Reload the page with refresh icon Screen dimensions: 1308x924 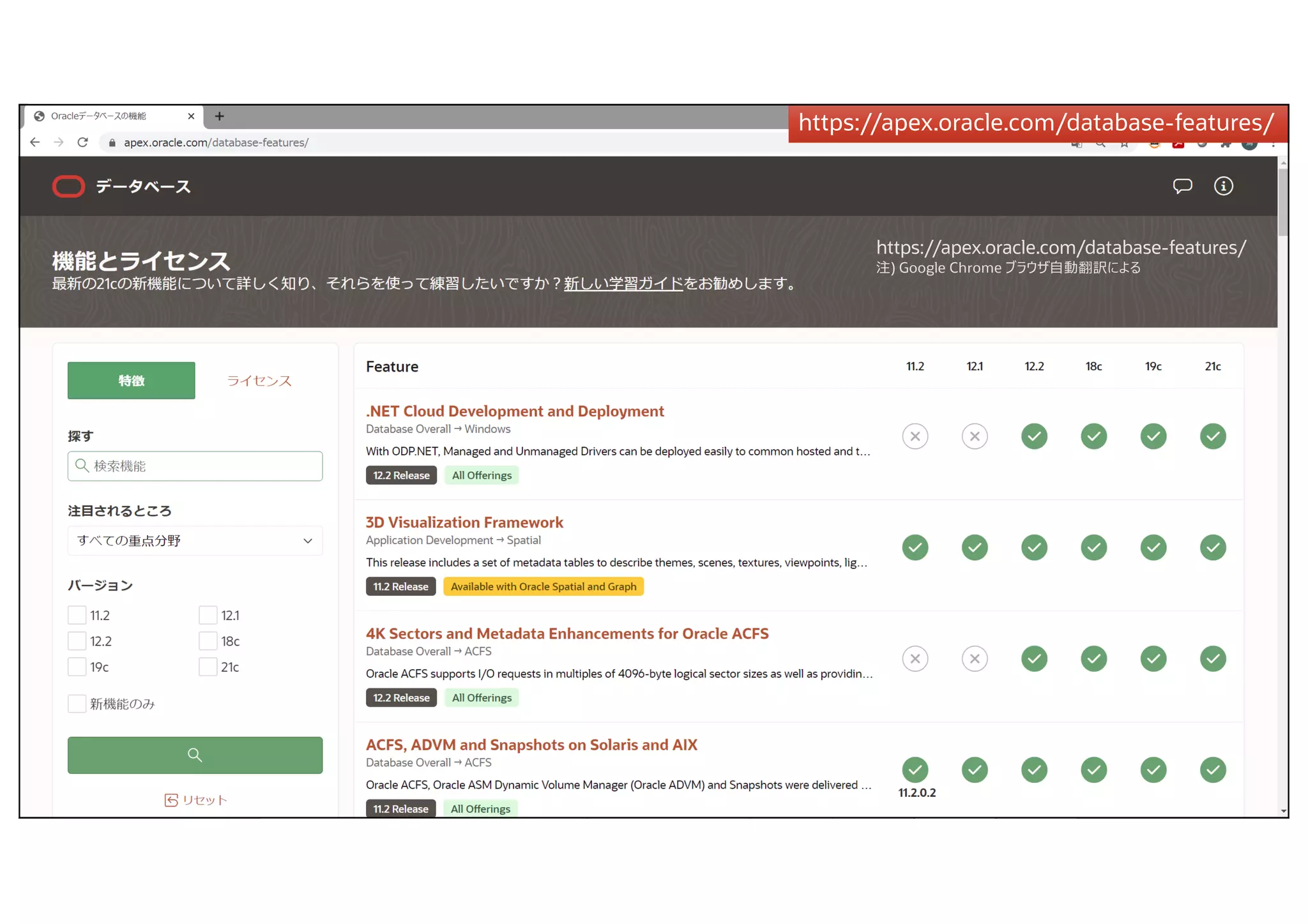(82, 142)
